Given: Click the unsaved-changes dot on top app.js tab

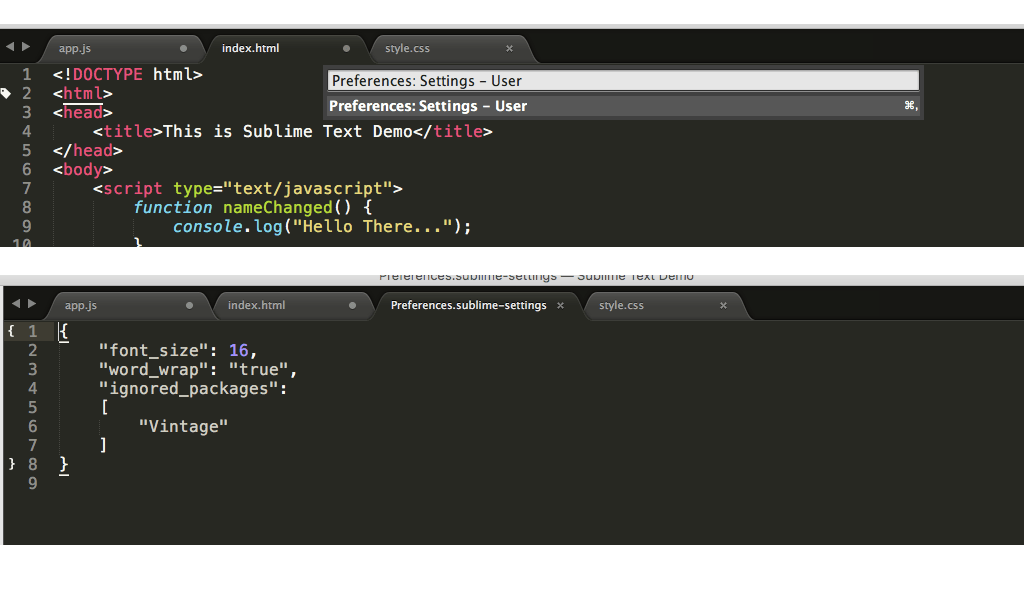Looking at the screenshot, I should coord(184,48).
